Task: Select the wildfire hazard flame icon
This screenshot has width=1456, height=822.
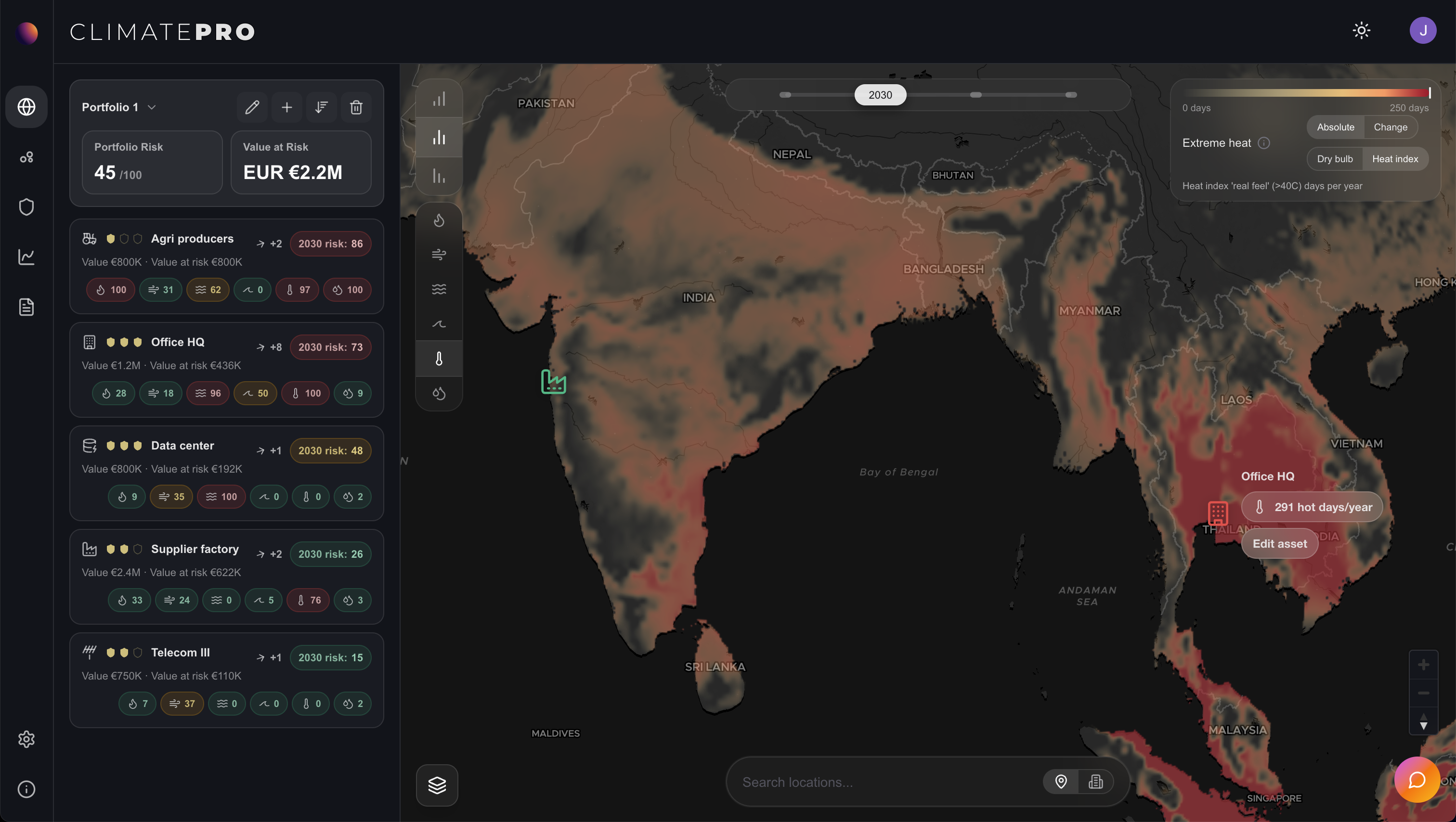Action: point(439,220)
